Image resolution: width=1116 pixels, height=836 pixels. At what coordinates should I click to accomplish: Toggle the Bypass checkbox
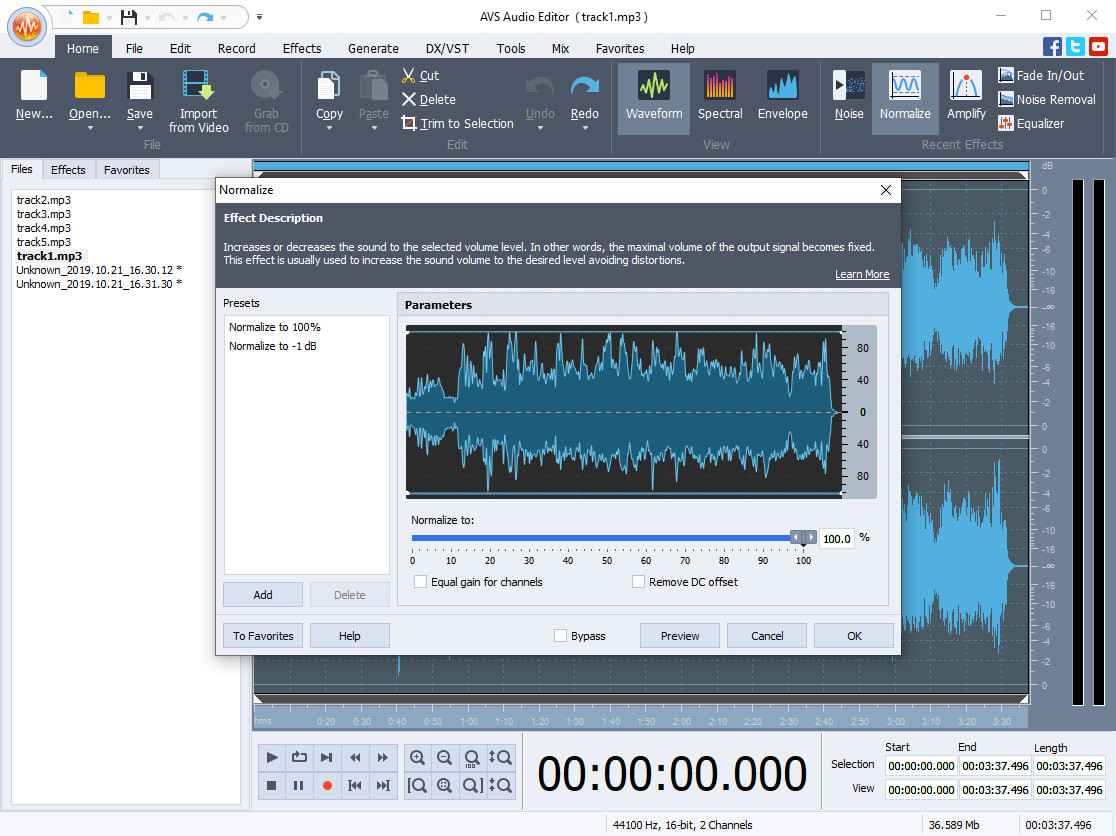560,635
